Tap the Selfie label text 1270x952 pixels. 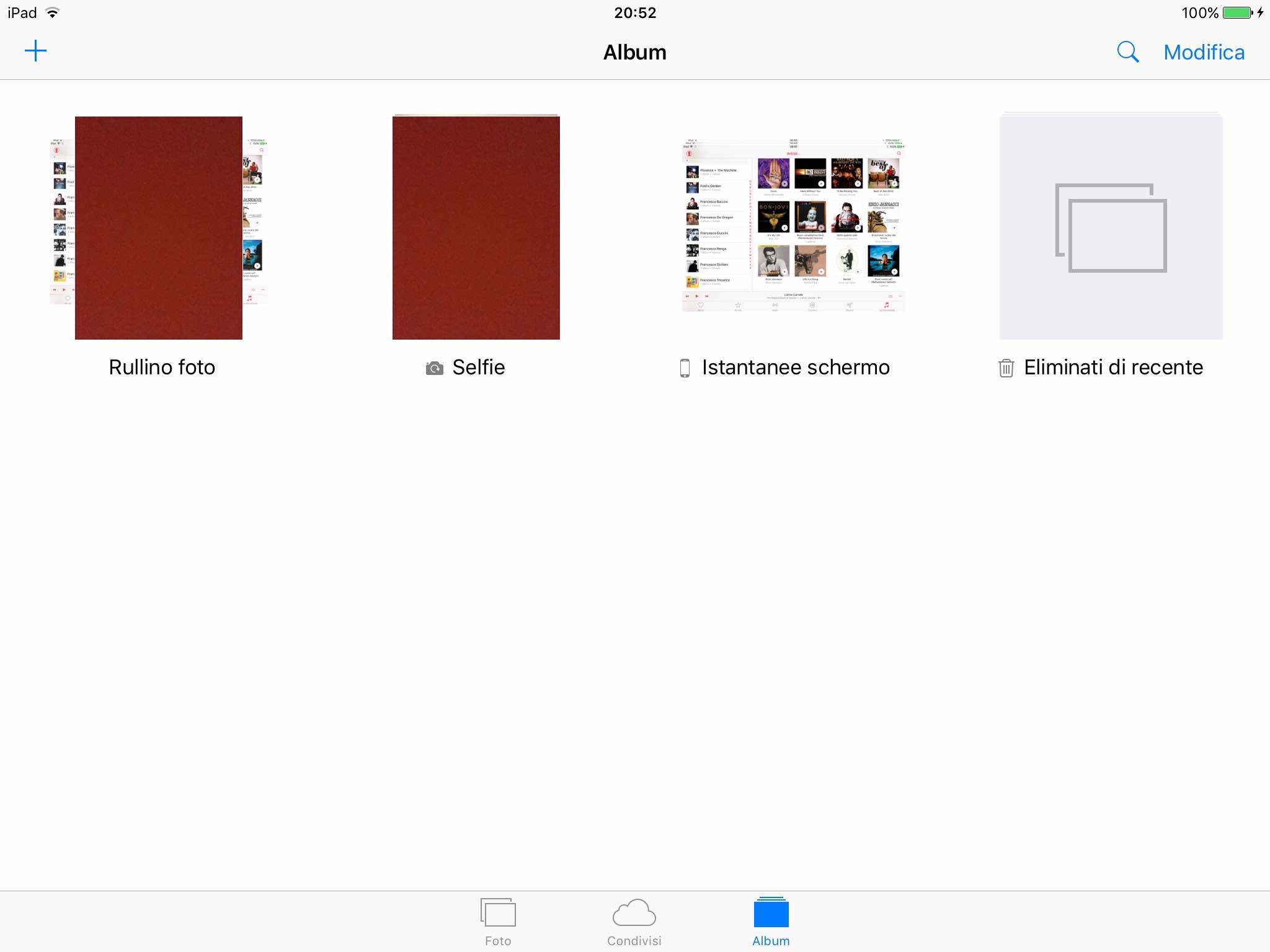479,367
